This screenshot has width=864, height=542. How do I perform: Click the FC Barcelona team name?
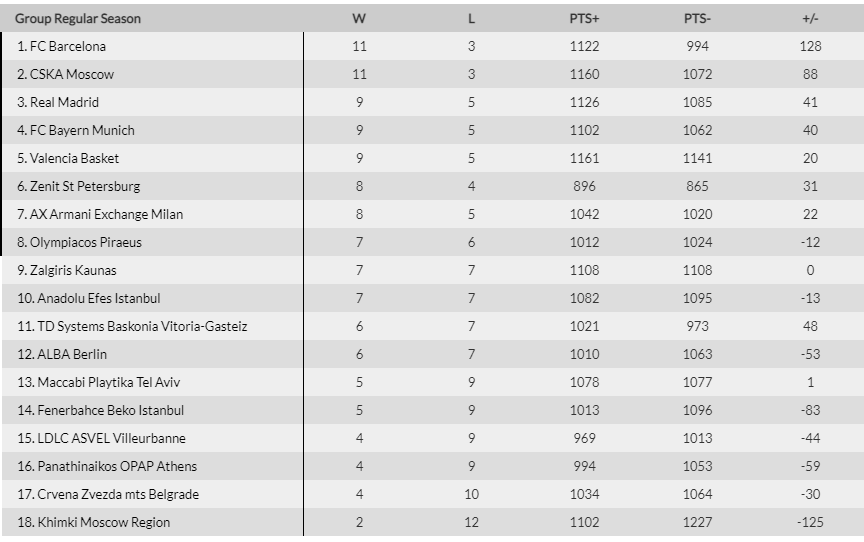pos(68,46)
